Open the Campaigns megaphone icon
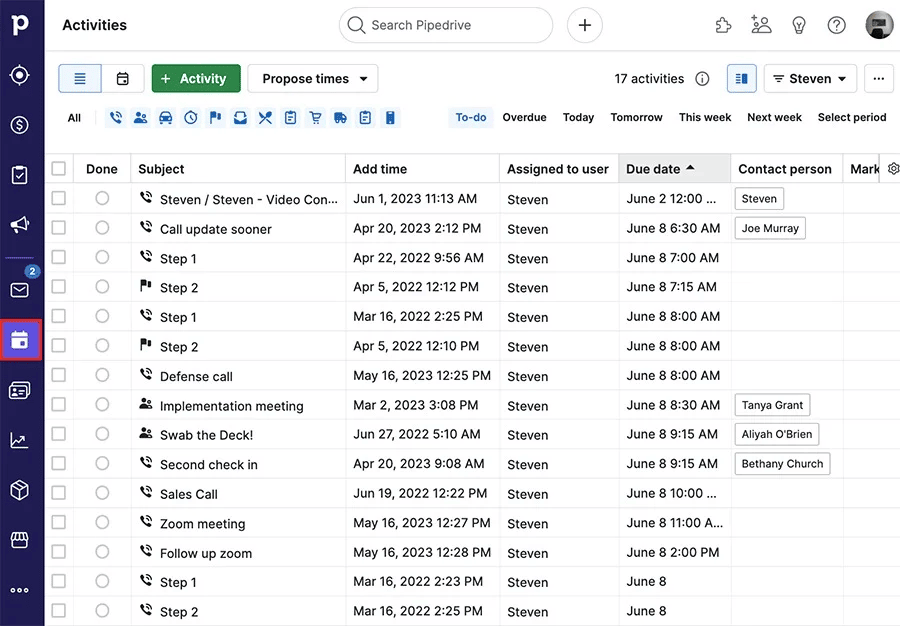 21,225
